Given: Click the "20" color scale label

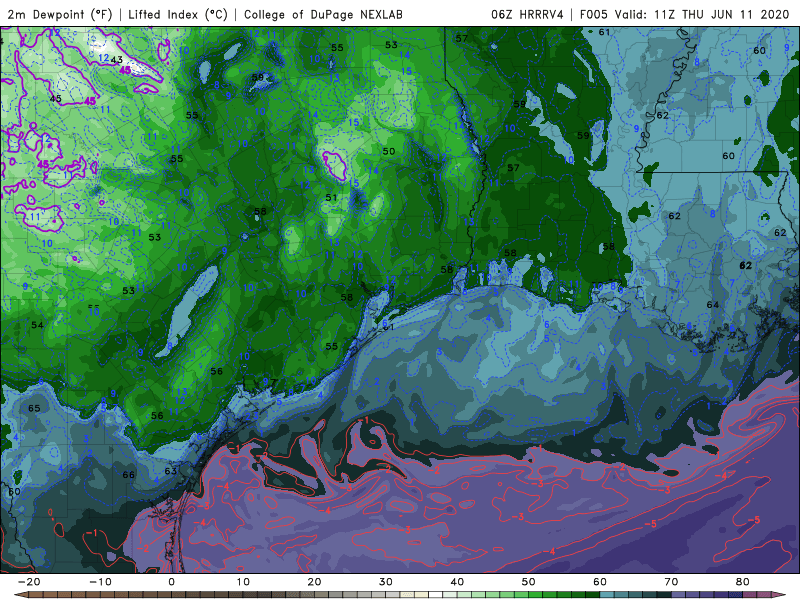Looking at the screenshot, I should click(x=314, y=582).
